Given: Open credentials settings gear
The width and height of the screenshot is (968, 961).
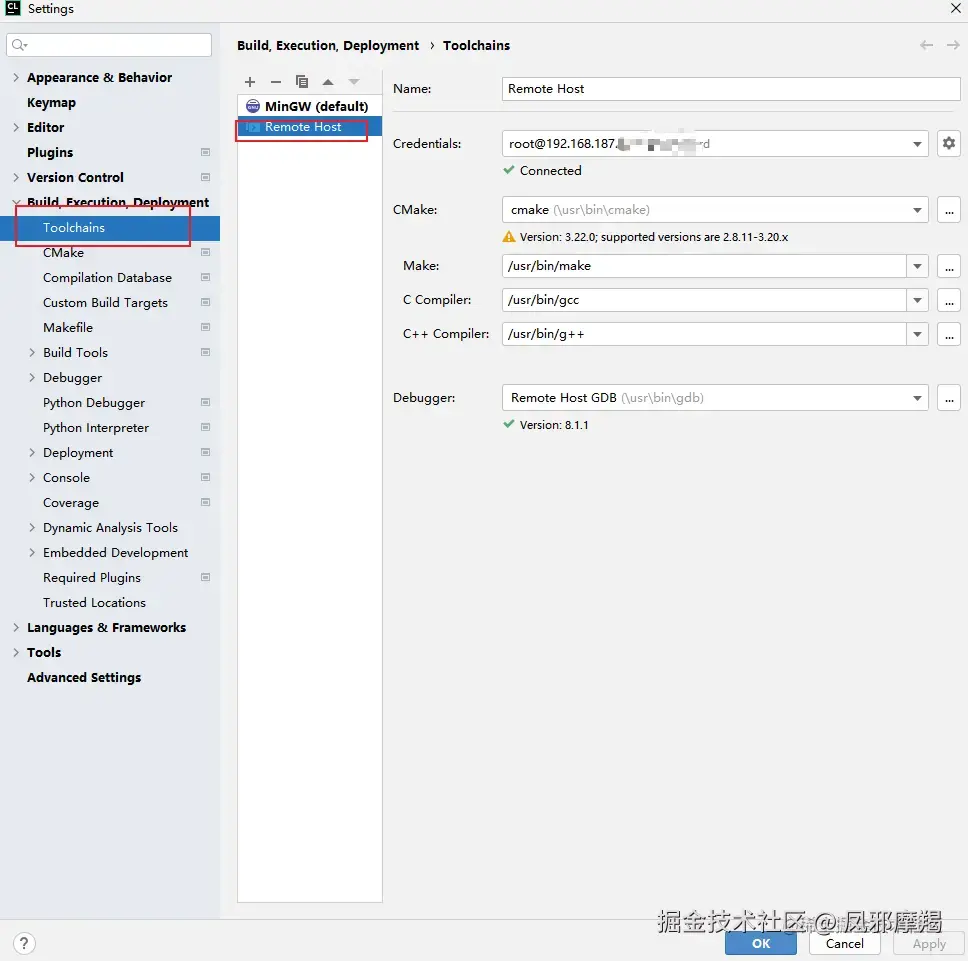Looking at the screenshot, I should coord(949,144).
